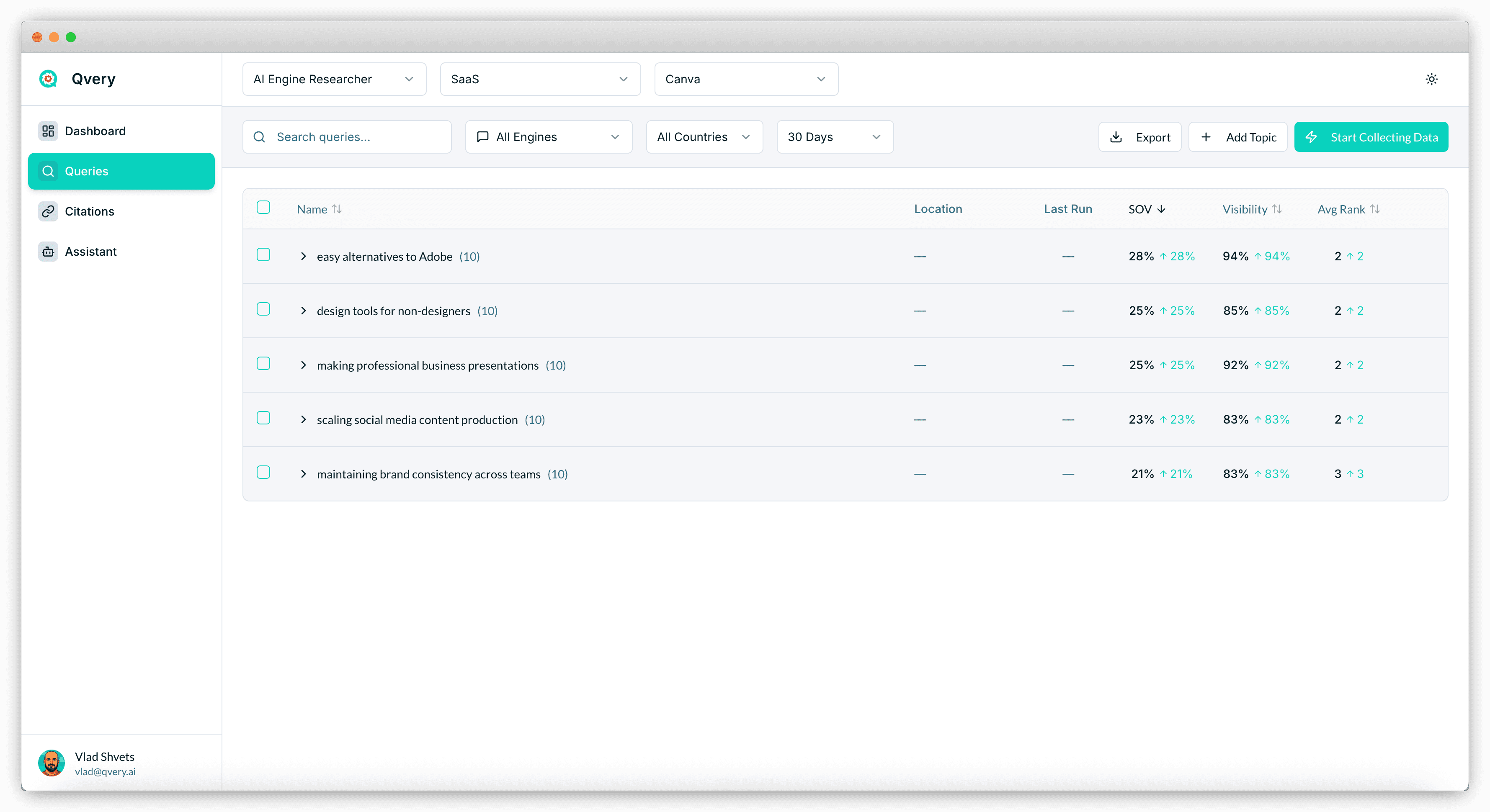Sort by the SOV column header
The width and height of the screenshot is (1490, 812).
pyautogui.click(x=1147, y=209)
